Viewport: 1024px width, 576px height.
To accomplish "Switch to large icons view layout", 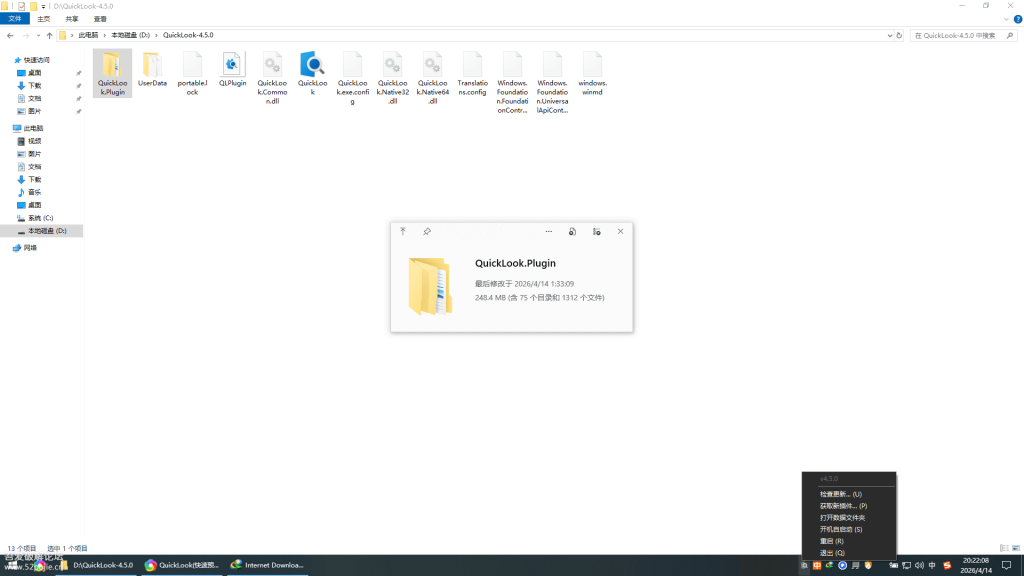I will [x=1016, y=548].
